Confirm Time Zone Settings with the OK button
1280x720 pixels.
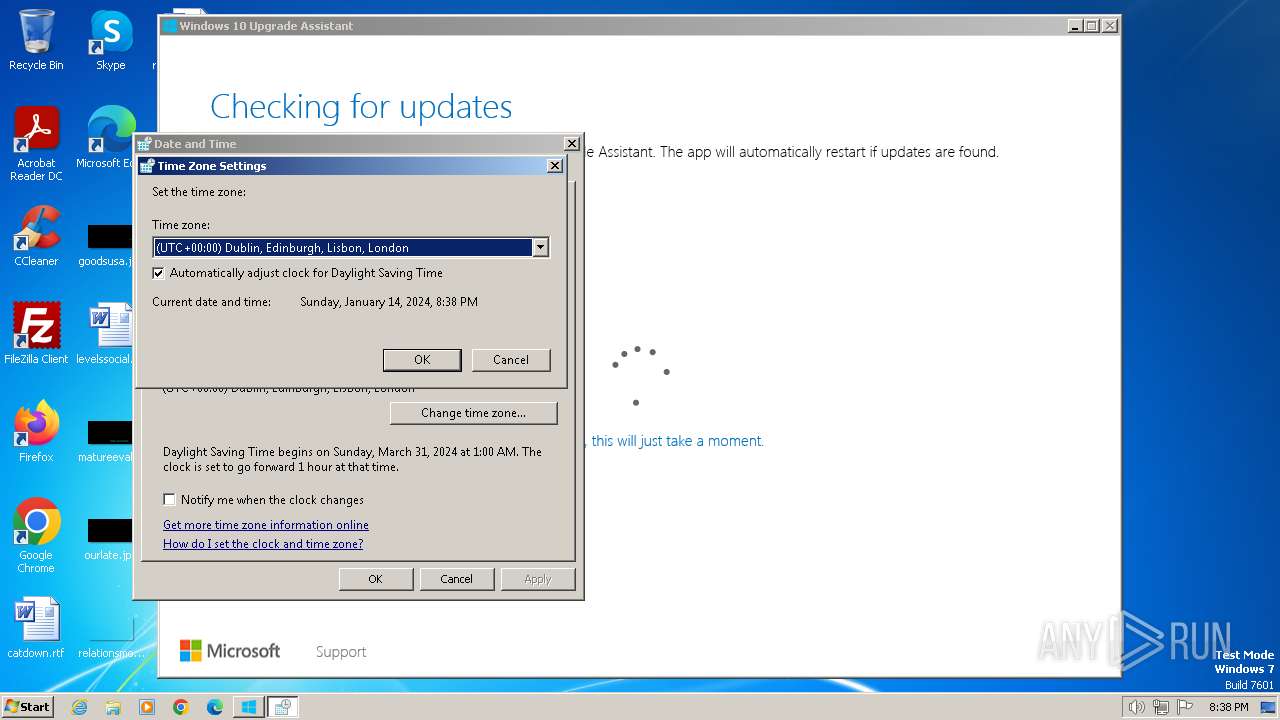pyautogui.click(x=422, y=360)
